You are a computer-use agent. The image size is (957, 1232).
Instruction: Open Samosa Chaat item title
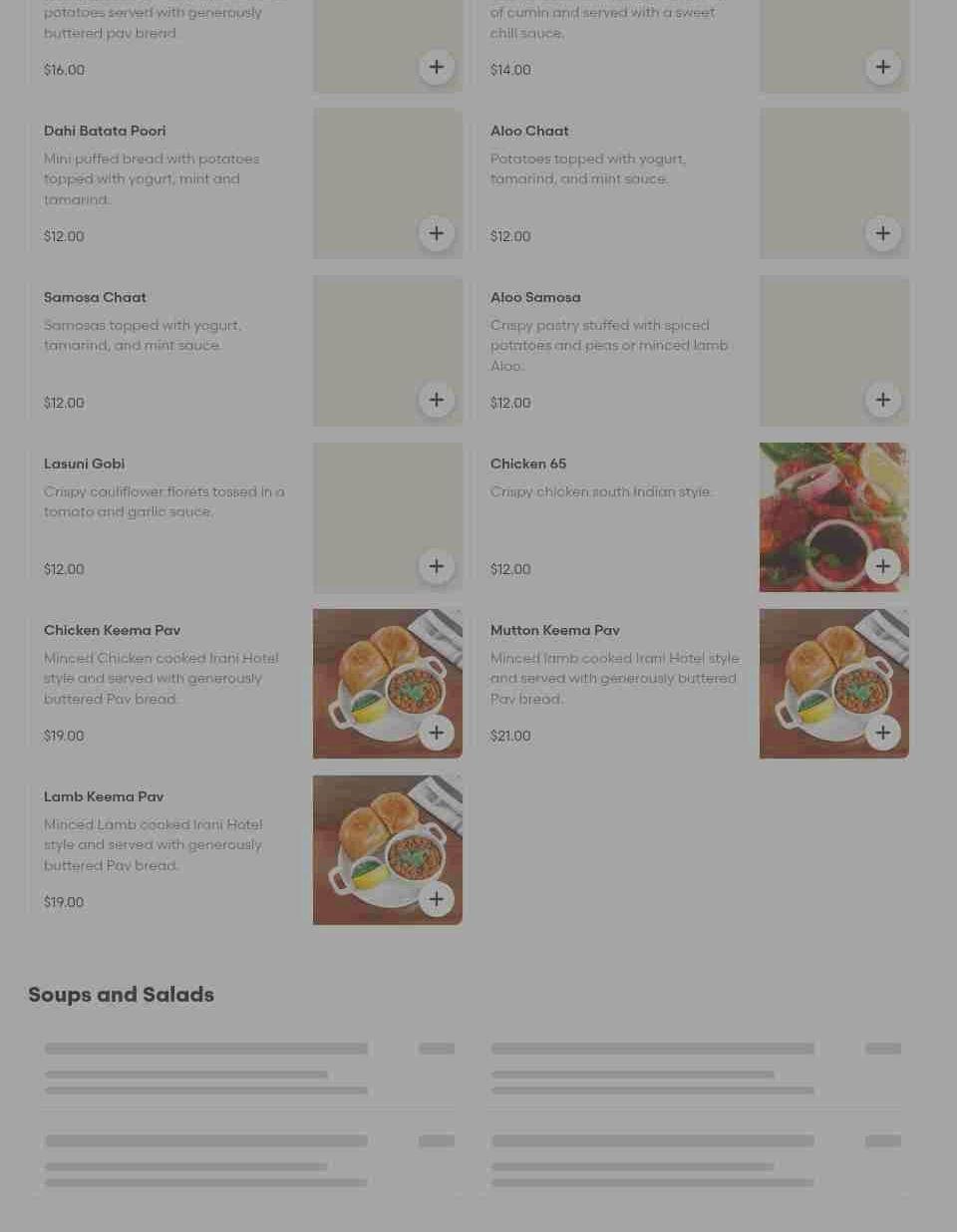tap(95, 297)
